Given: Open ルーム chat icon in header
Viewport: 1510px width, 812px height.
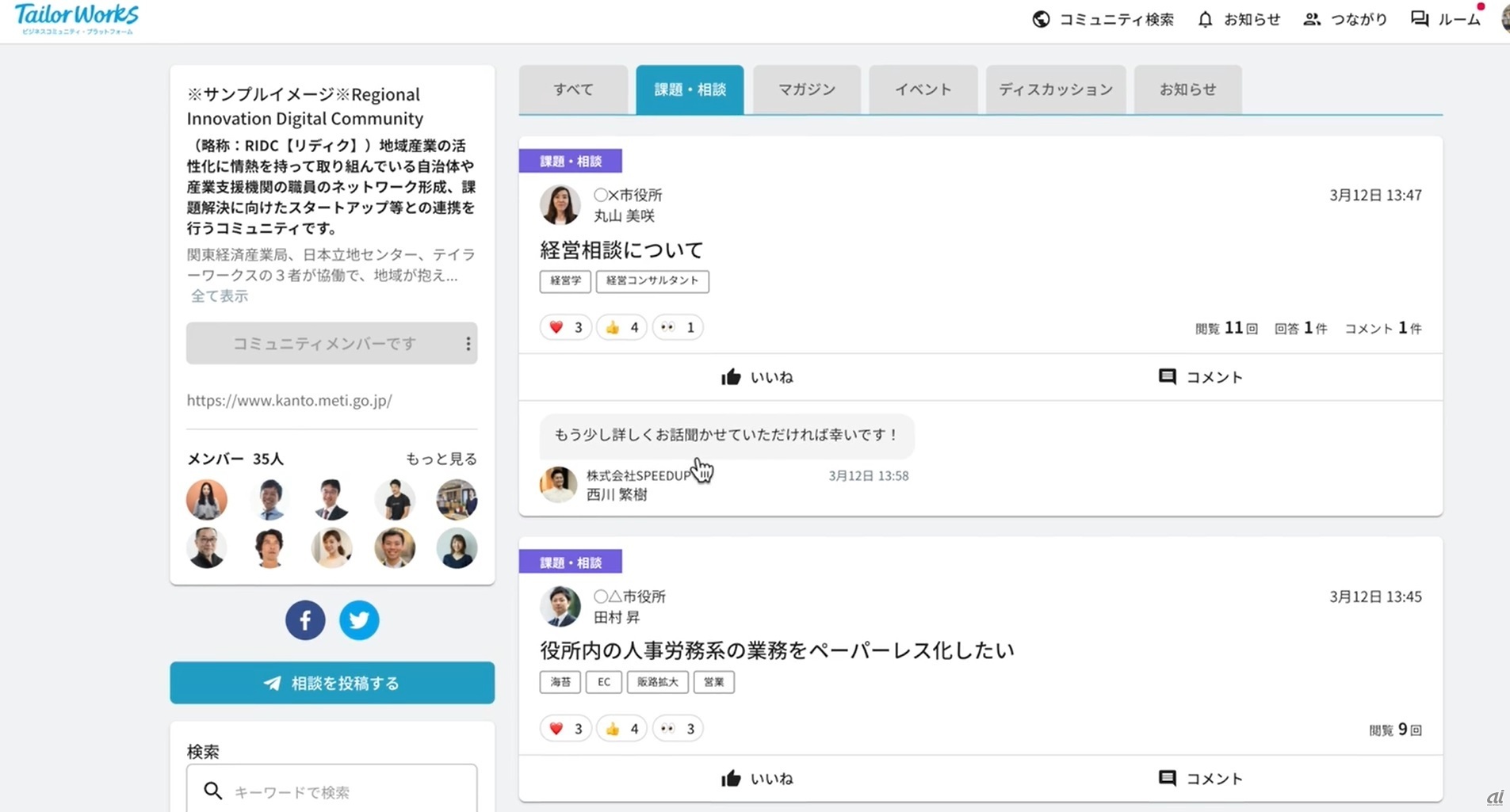Looking at the screenshot, I should pos(1419,20).
